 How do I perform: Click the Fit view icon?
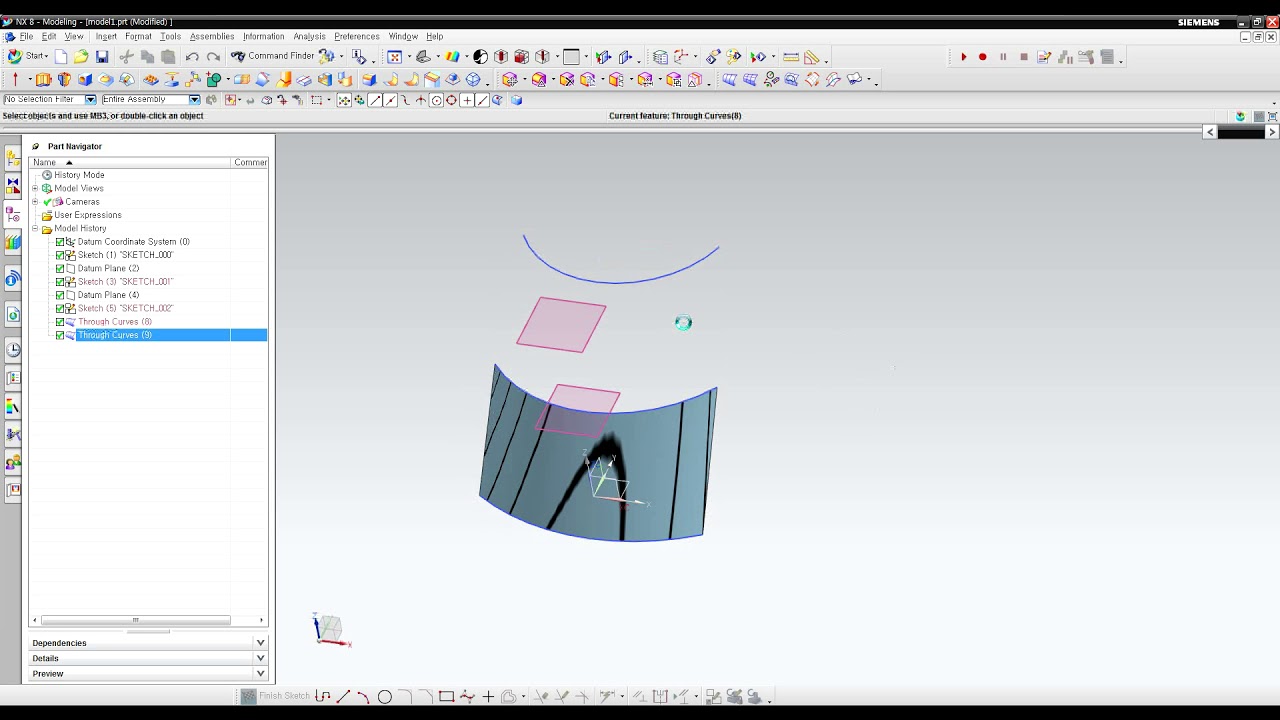point(394,57)
